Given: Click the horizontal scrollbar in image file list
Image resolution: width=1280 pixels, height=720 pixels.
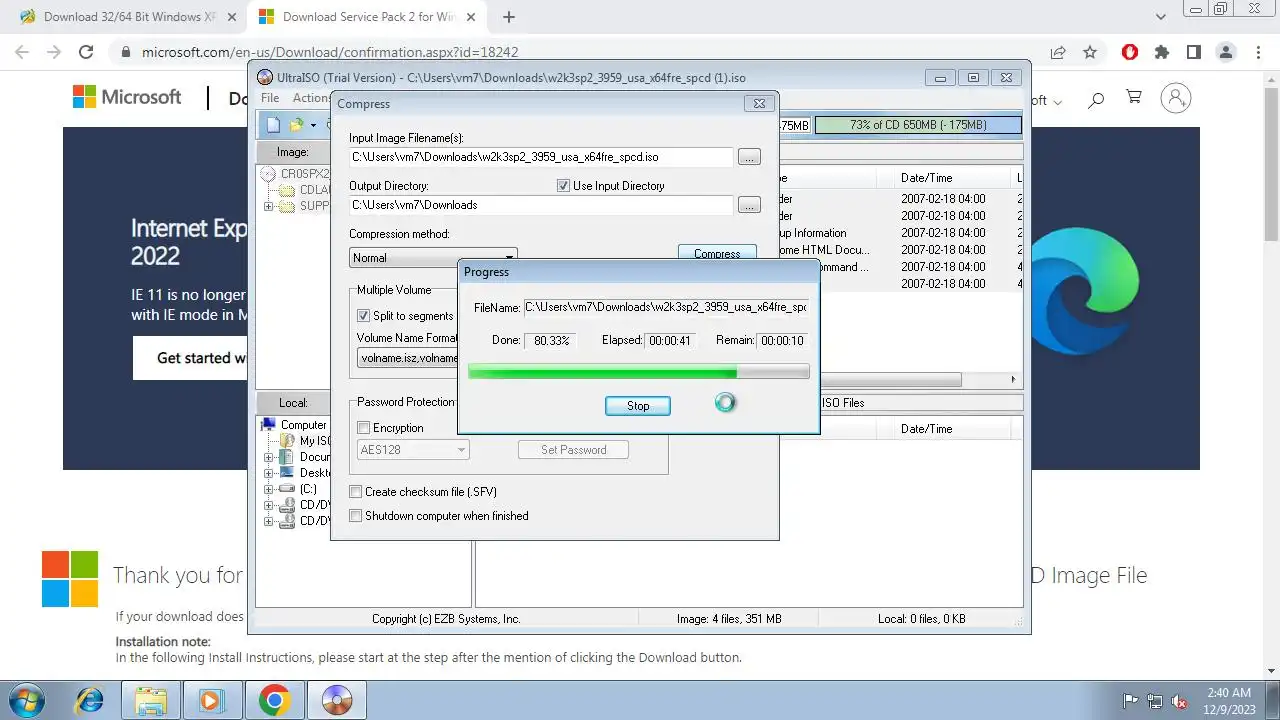Looking at the screenshot, I should coord(890,380).
